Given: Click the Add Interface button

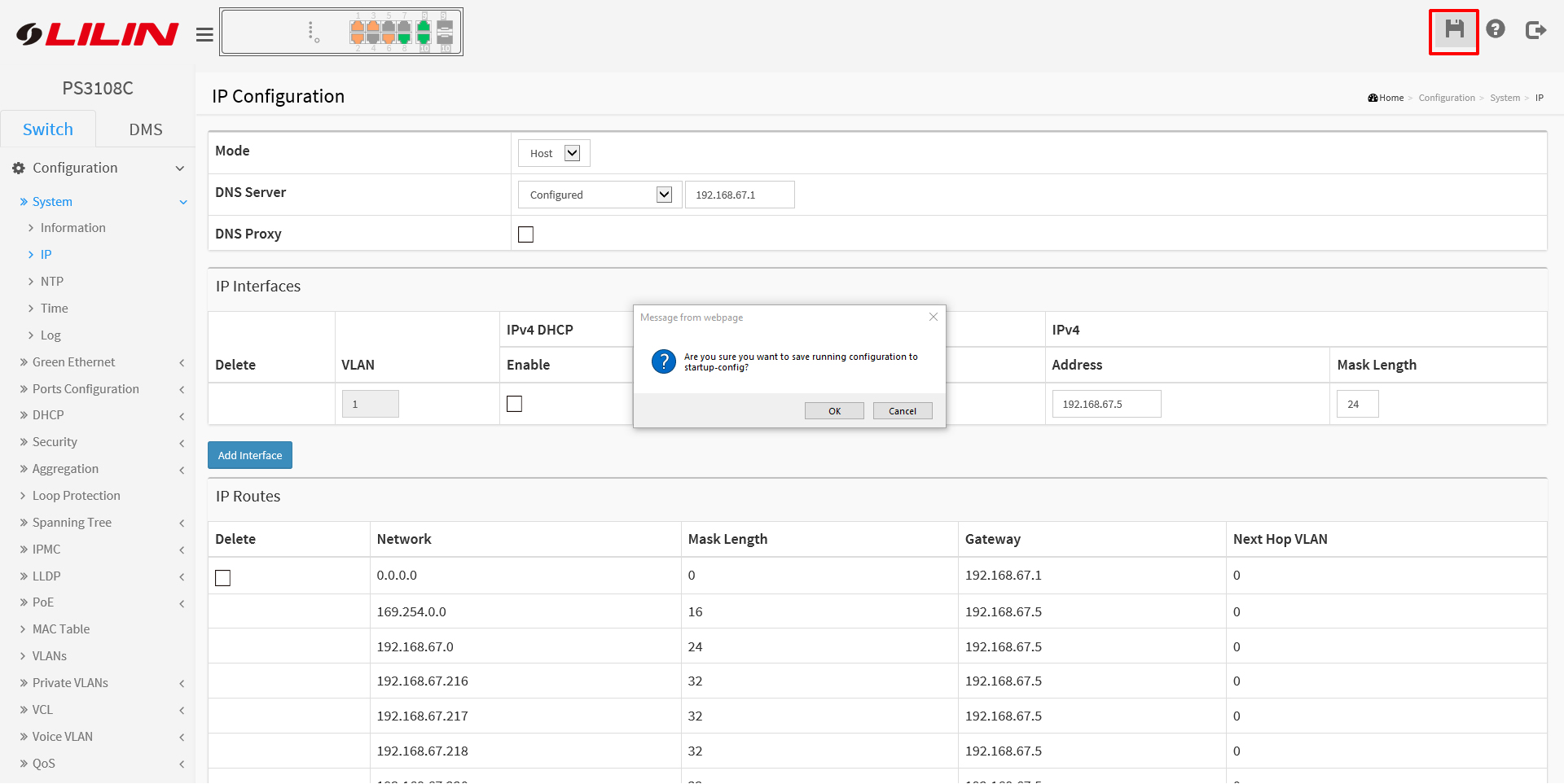Looking at the screenshot, I should point(250,455).
